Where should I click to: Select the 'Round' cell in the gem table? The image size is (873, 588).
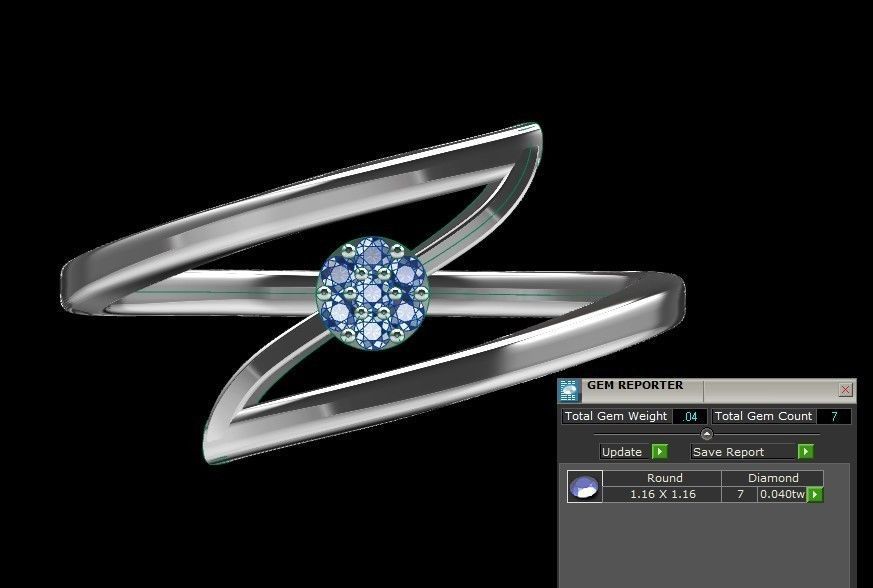(664, 478)
